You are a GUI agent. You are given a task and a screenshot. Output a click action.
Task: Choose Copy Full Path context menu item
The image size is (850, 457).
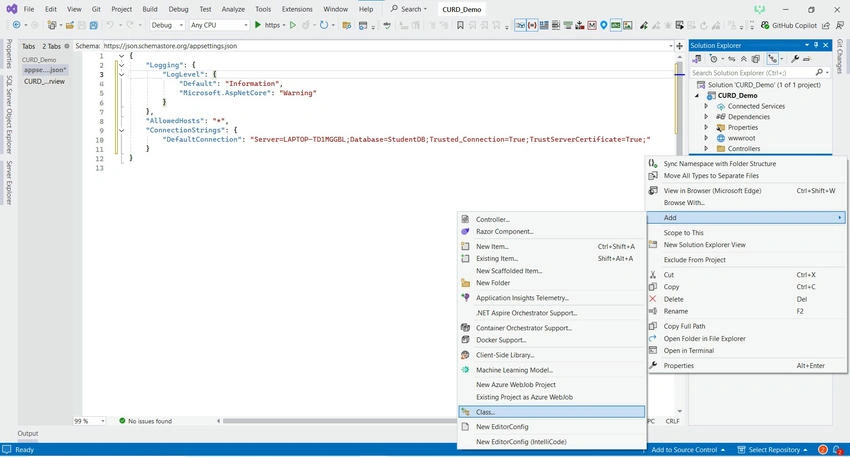pos(746,326)
